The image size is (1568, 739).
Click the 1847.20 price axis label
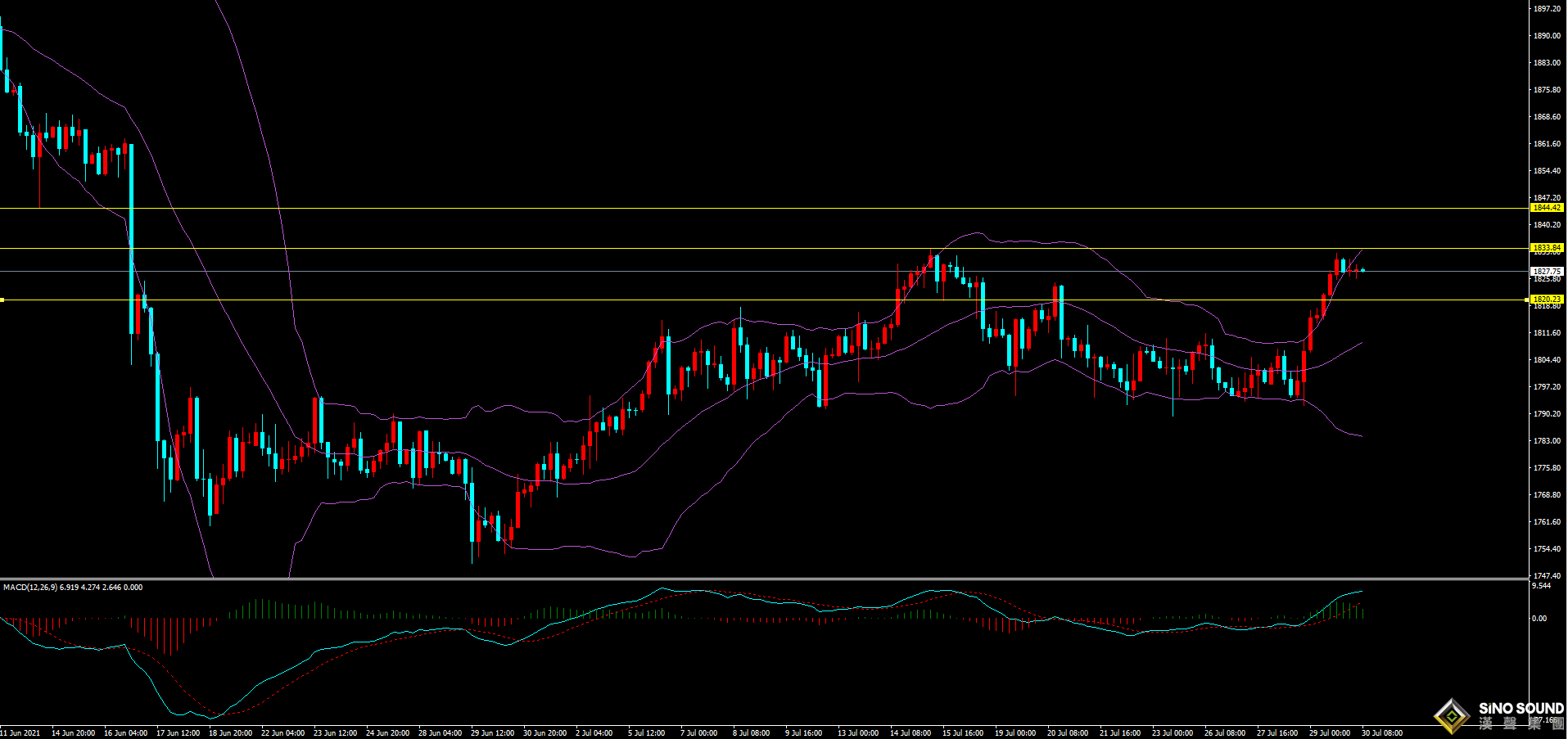click(x=1547, y=198)
